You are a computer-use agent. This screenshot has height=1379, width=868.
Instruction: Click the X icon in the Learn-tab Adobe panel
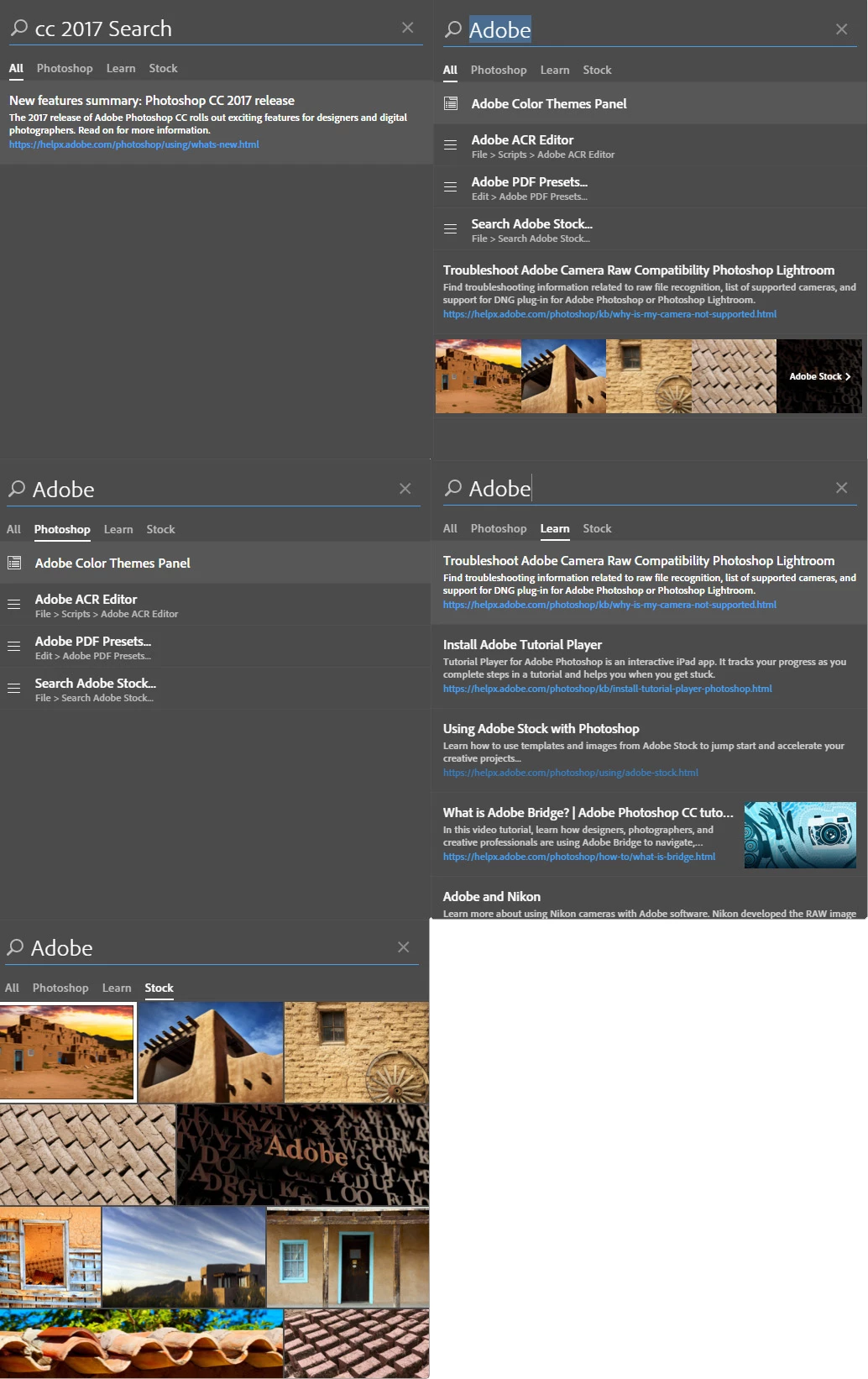point(842,488)
